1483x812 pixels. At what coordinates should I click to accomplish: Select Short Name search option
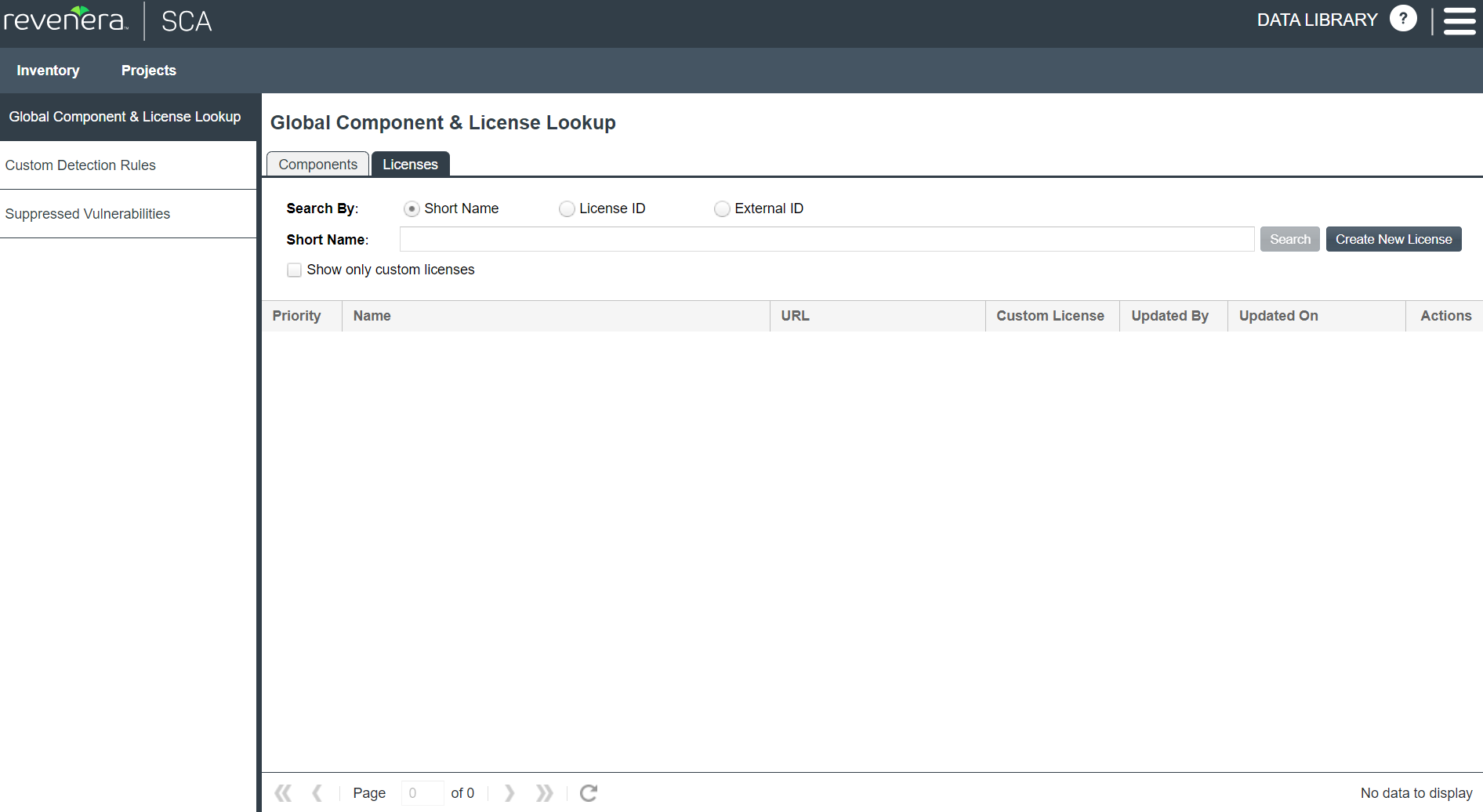click(x=412, y=209)
